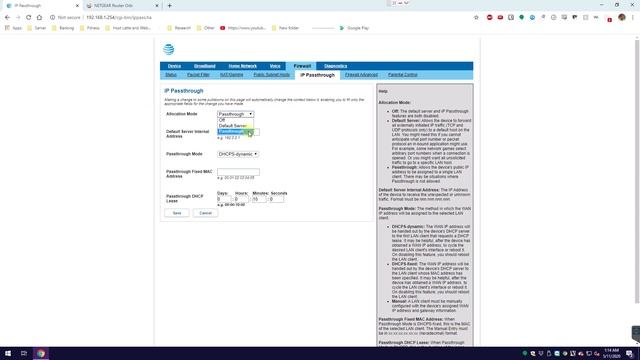The width and height of the screenshot is (640, 360).
Task: Open the Parental Control sub-tab
Action: tap(402, 75)
